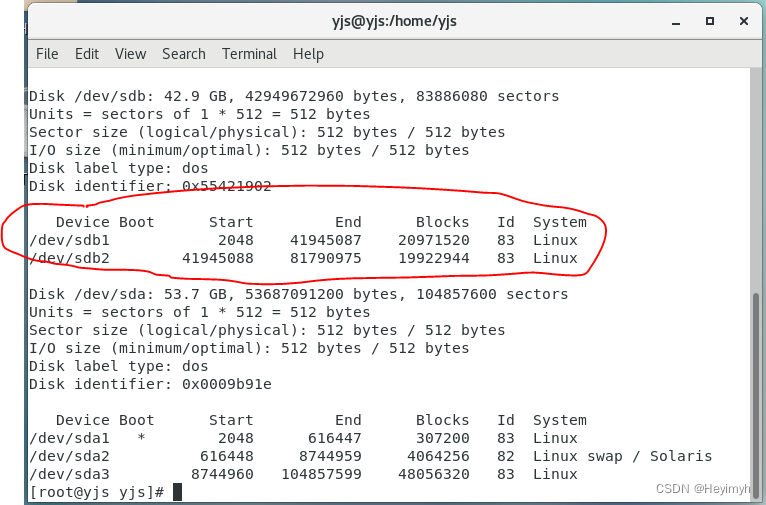Click the /dev/sda1 device name
This screenshot has width=766, height=505.
(69, 438)
